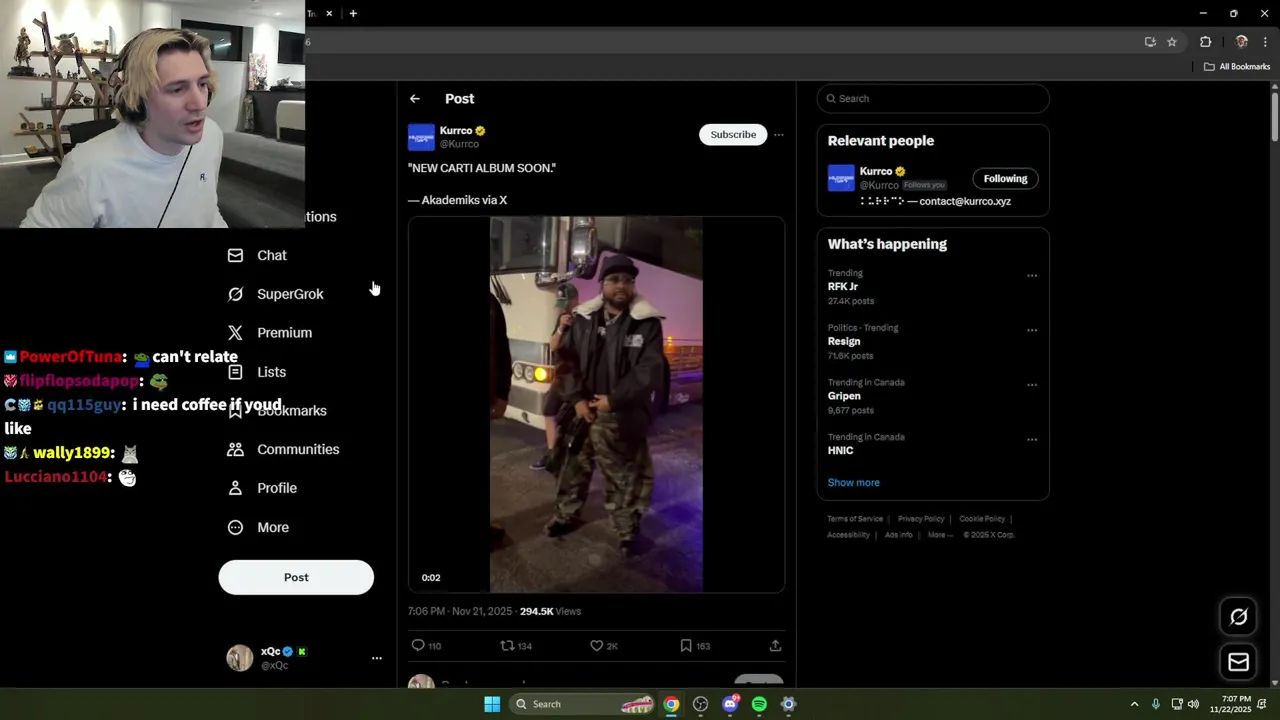Image resolution: width=1280 pixels, height=720 pixels.
Task: Open xQc account switcher three dots
Action: [x=376, y=658]
